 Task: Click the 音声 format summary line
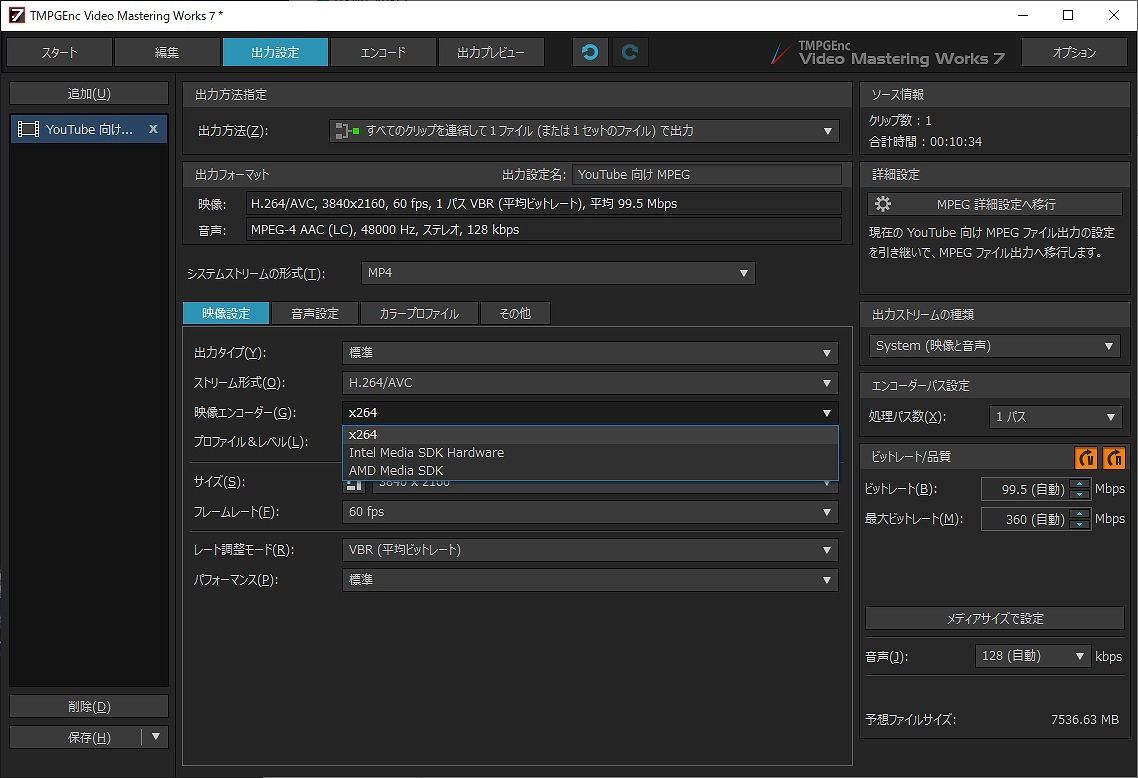(544, 230)
